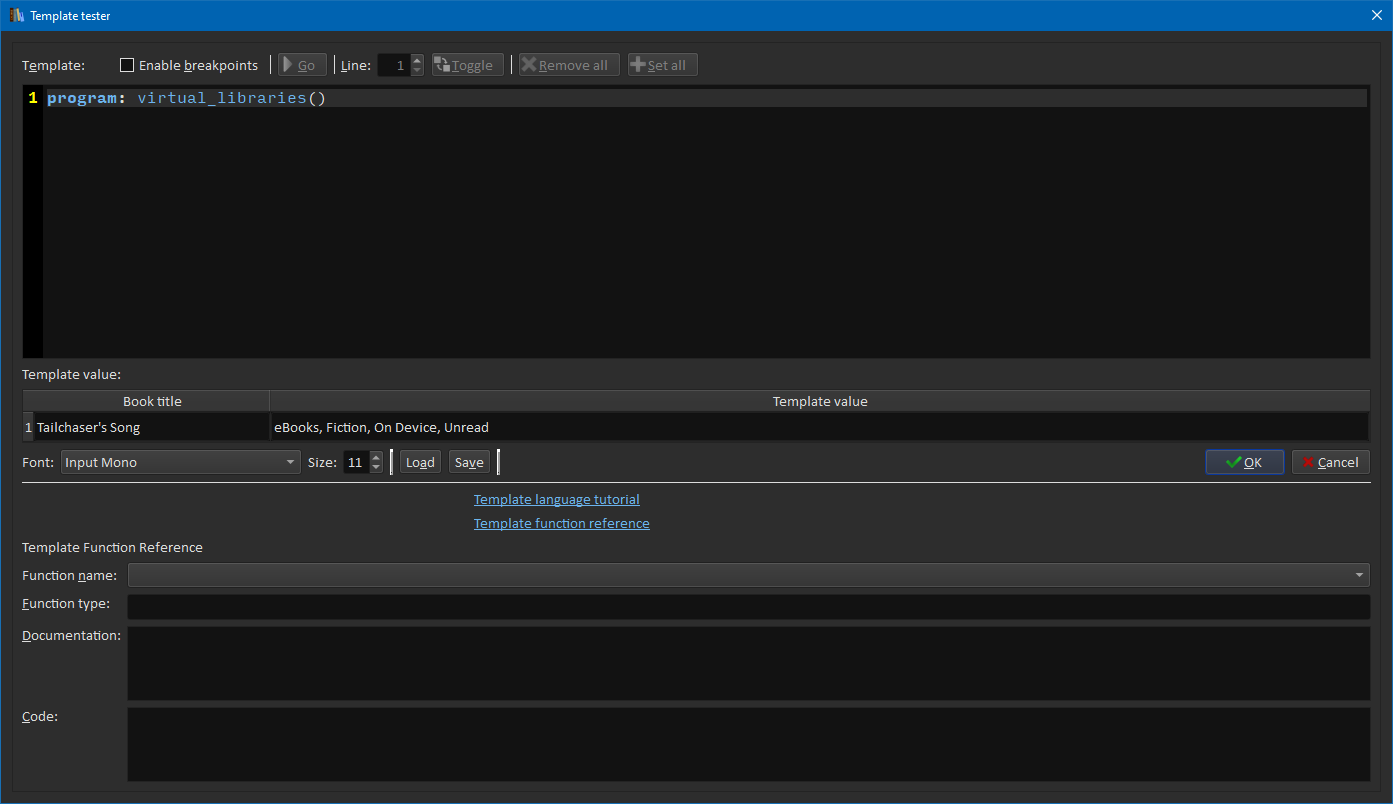Screen dimensions: 1393x804
Task: Confirm with the OK button
Action: click(x=1245, y=462)
